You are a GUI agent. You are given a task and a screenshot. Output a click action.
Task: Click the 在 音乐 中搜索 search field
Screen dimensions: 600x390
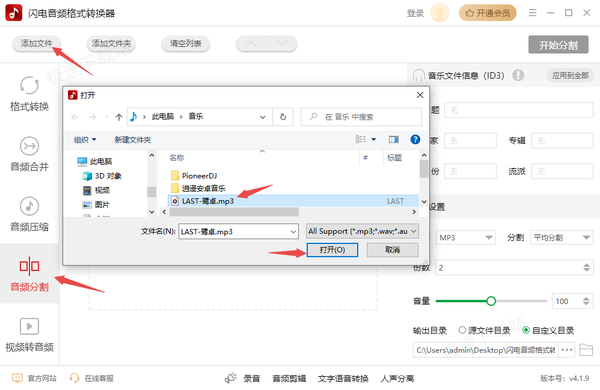pyautogui.click(x=361, y=117)
